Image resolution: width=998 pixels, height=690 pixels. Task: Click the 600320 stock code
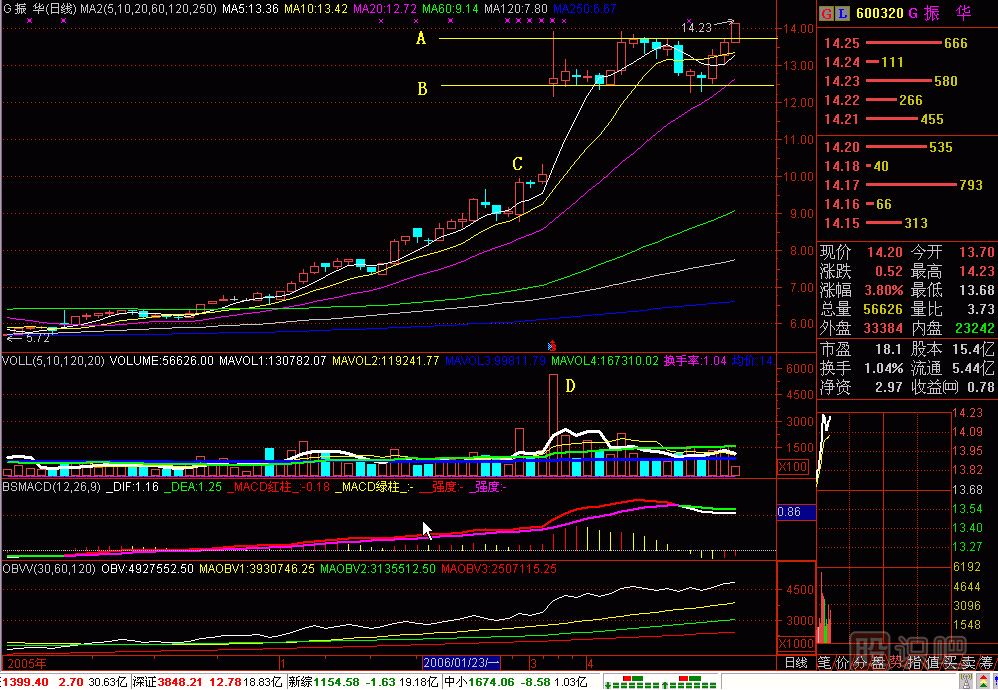click(881, 13)
